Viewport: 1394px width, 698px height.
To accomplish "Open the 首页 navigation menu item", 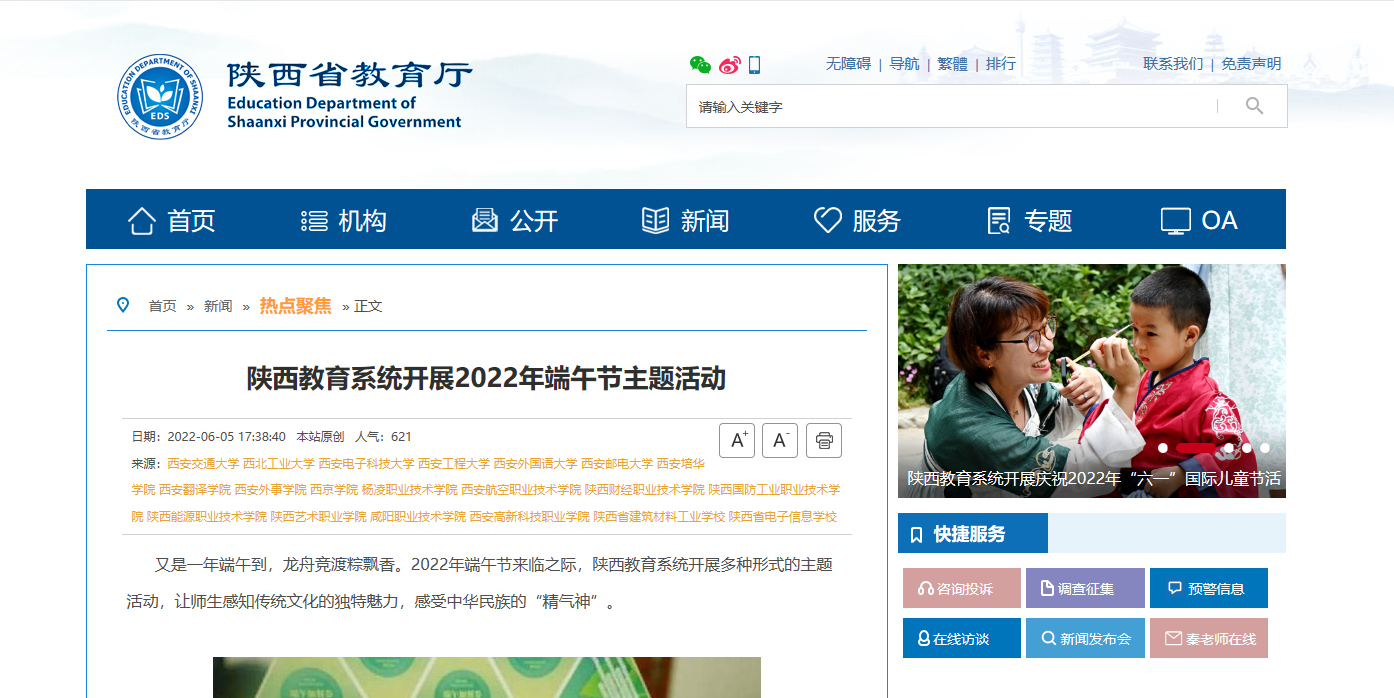I will pos(172,220).
